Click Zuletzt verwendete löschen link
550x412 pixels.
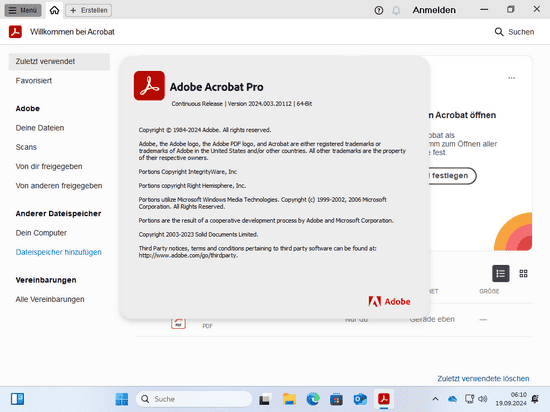pos(483,379)
